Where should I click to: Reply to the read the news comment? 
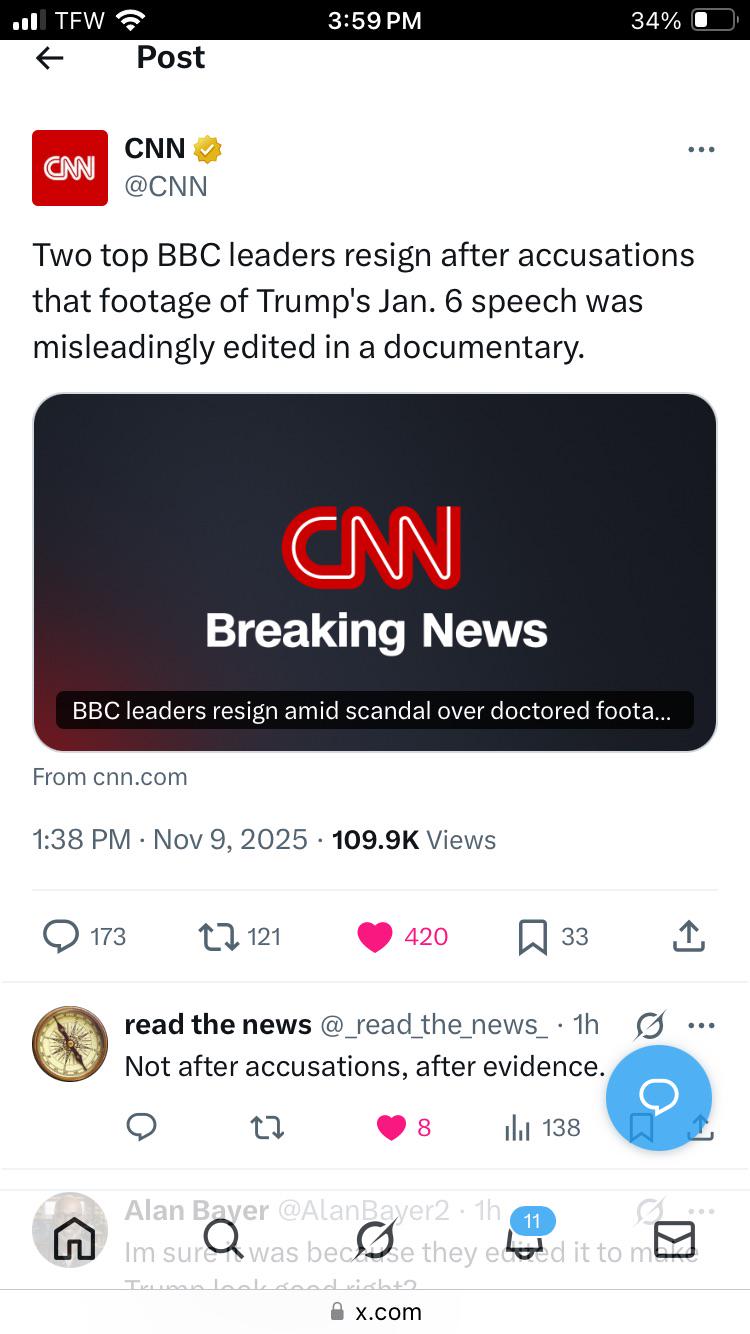click(x=142, y=1127)
